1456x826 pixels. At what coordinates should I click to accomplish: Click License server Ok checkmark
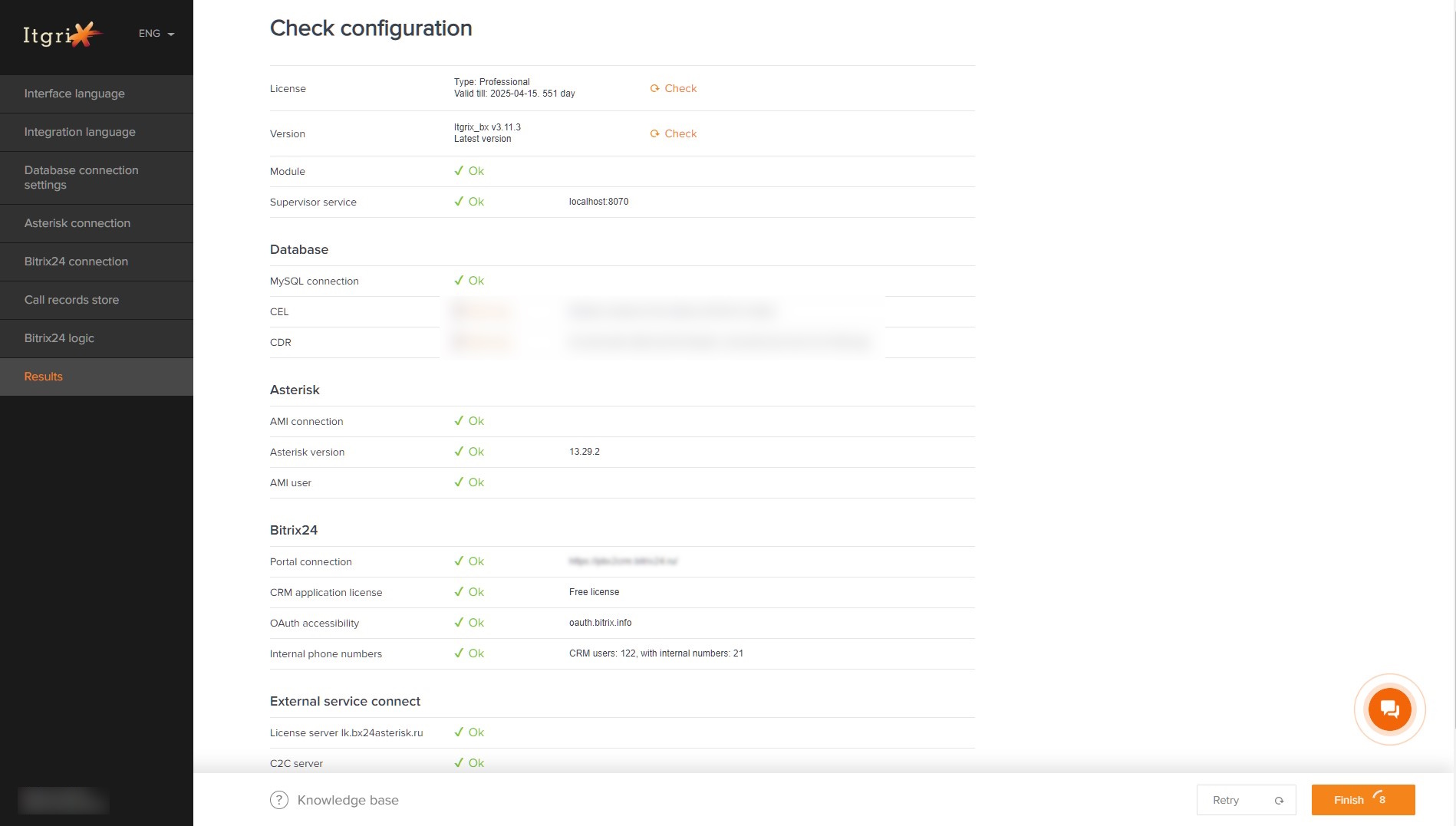click(x=459, y=732)
